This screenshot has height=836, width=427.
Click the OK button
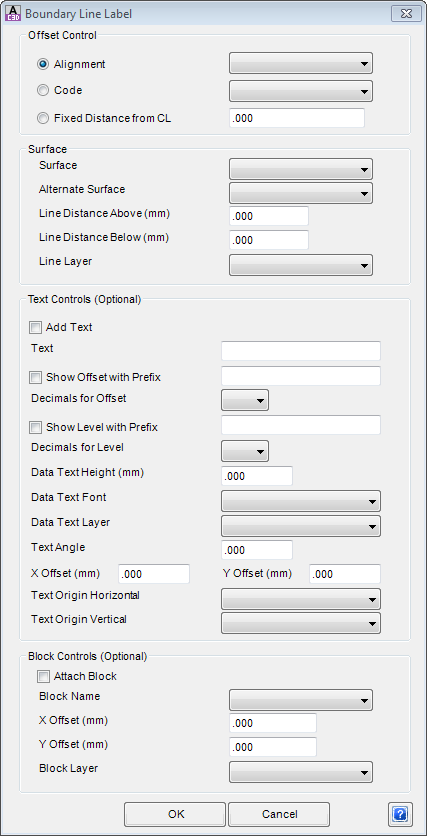[x=175, y=814]
